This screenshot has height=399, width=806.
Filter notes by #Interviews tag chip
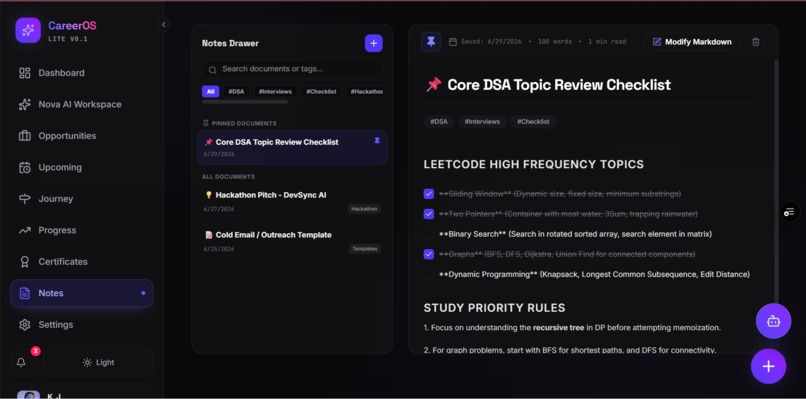coord(275,92)
